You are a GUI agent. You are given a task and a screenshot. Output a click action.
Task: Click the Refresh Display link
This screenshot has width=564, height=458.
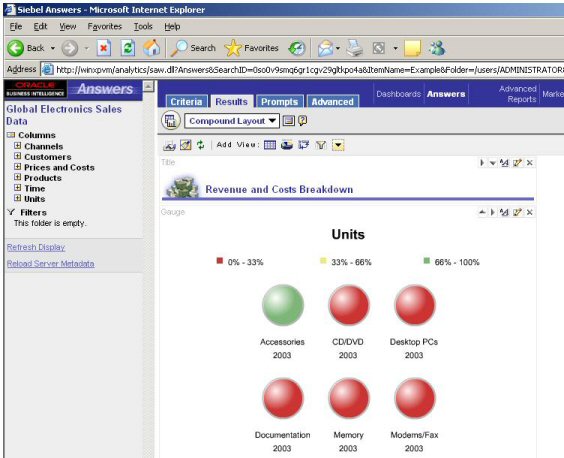click(36, 247)
